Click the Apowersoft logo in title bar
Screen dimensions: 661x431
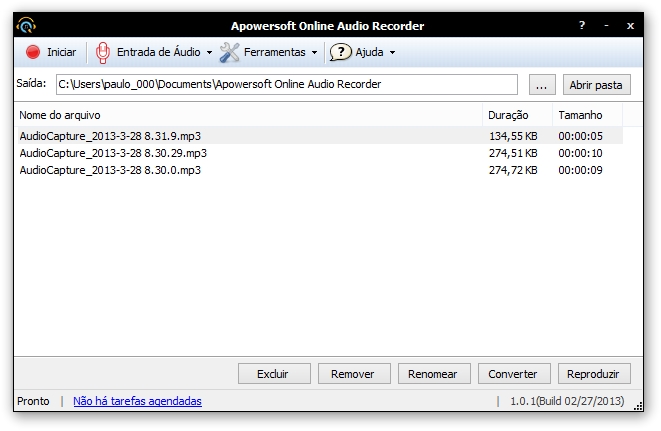click(x=26, y=26)
